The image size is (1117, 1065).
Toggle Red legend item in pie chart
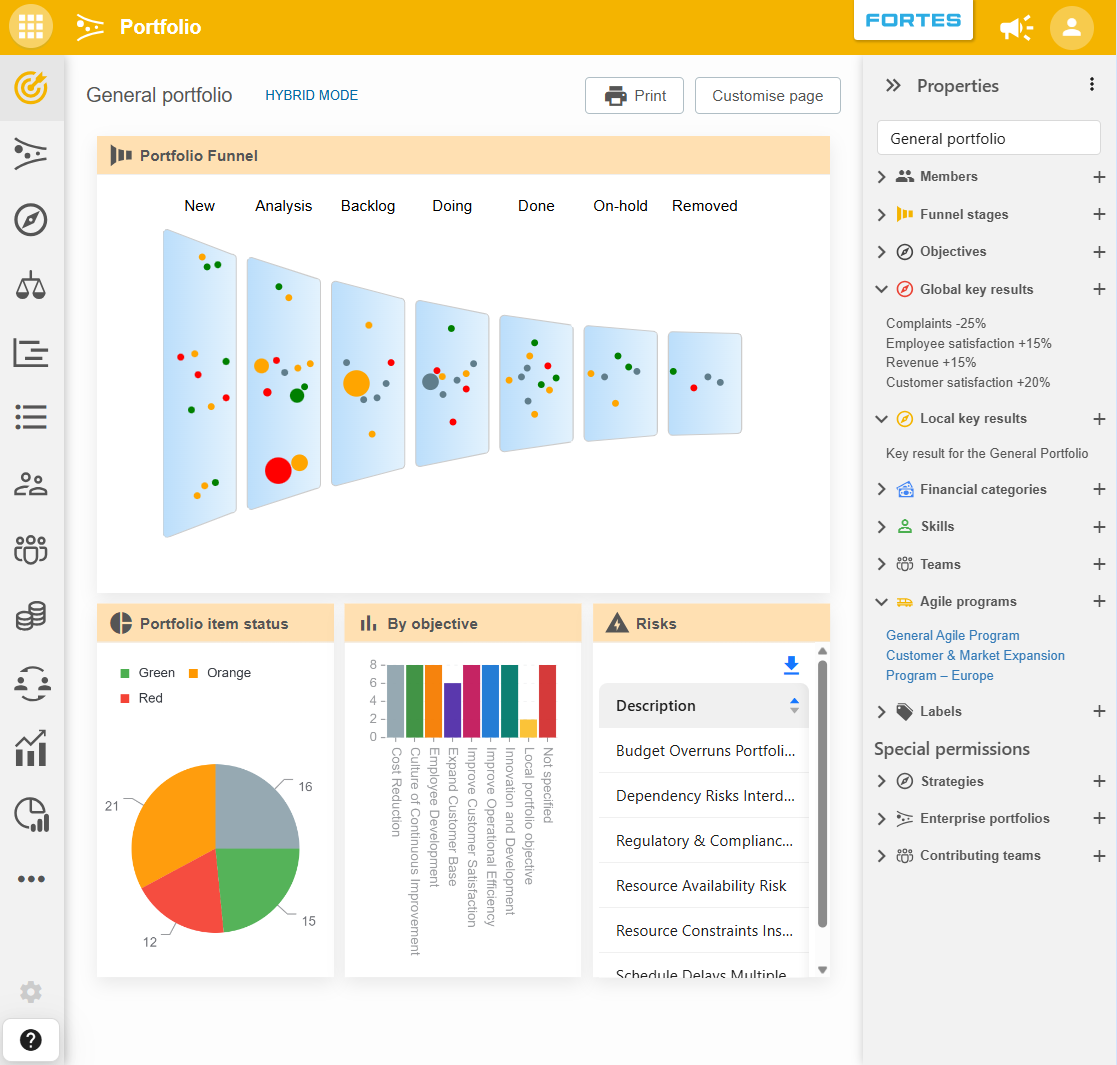(142, 698)
